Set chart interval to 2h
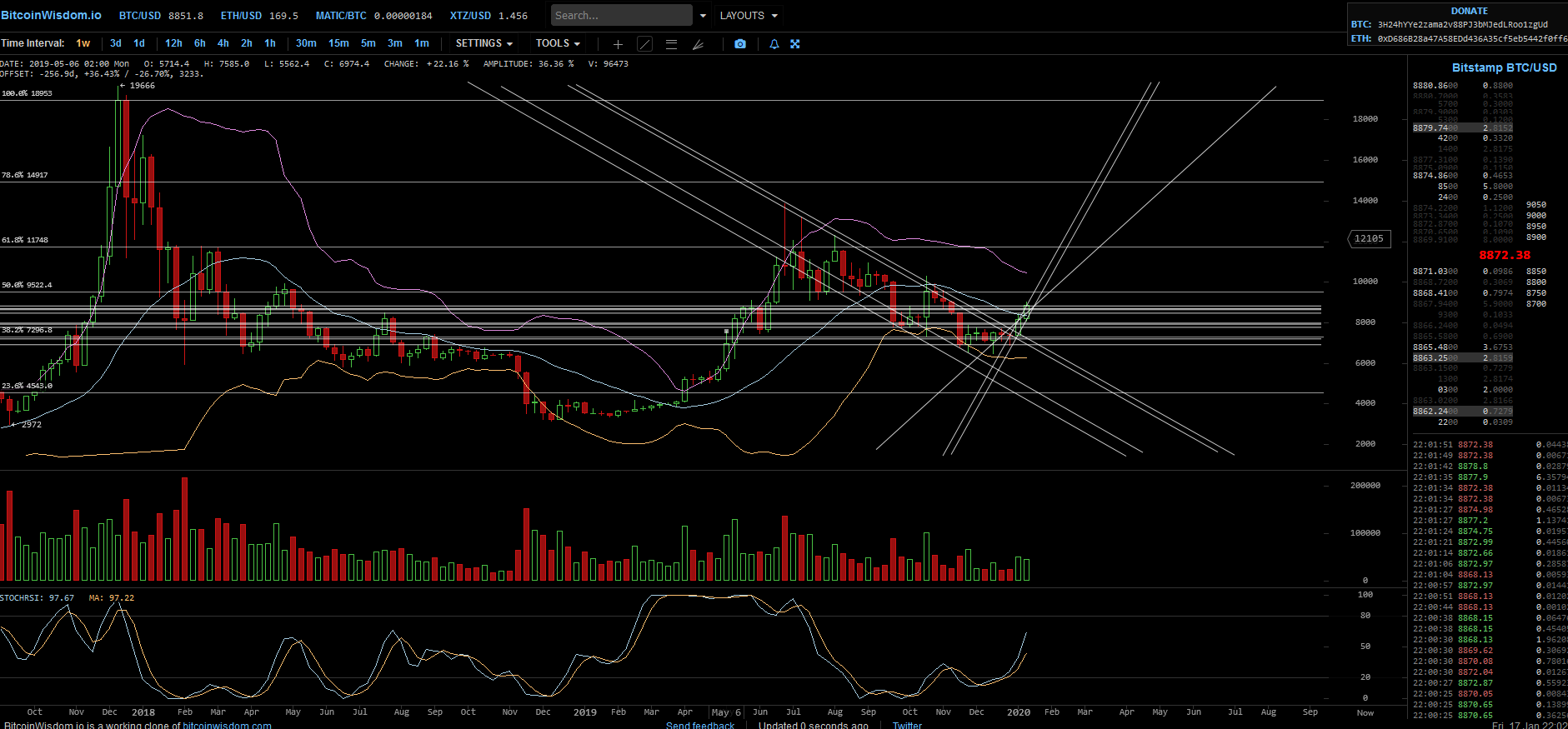 [x=247, y=43]
